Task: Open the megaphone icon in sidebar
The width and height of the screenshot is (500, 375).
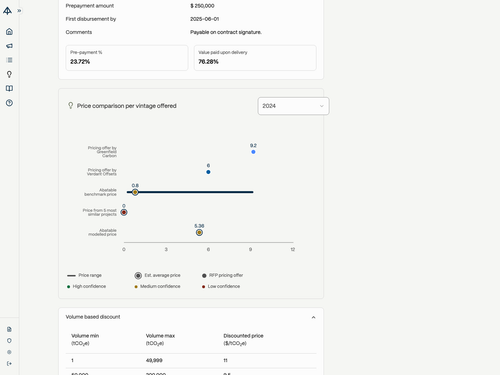Action: click(x=9, y=46)
